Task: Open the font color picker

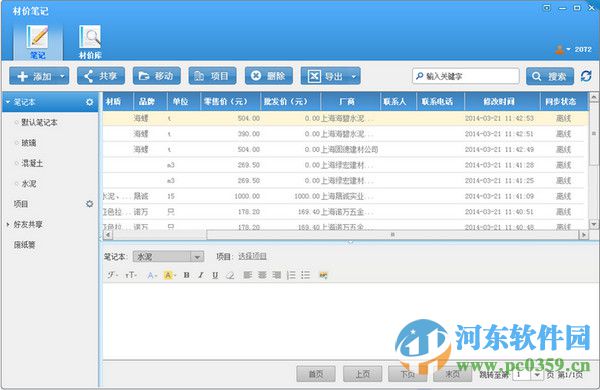Action: point(152,275)
